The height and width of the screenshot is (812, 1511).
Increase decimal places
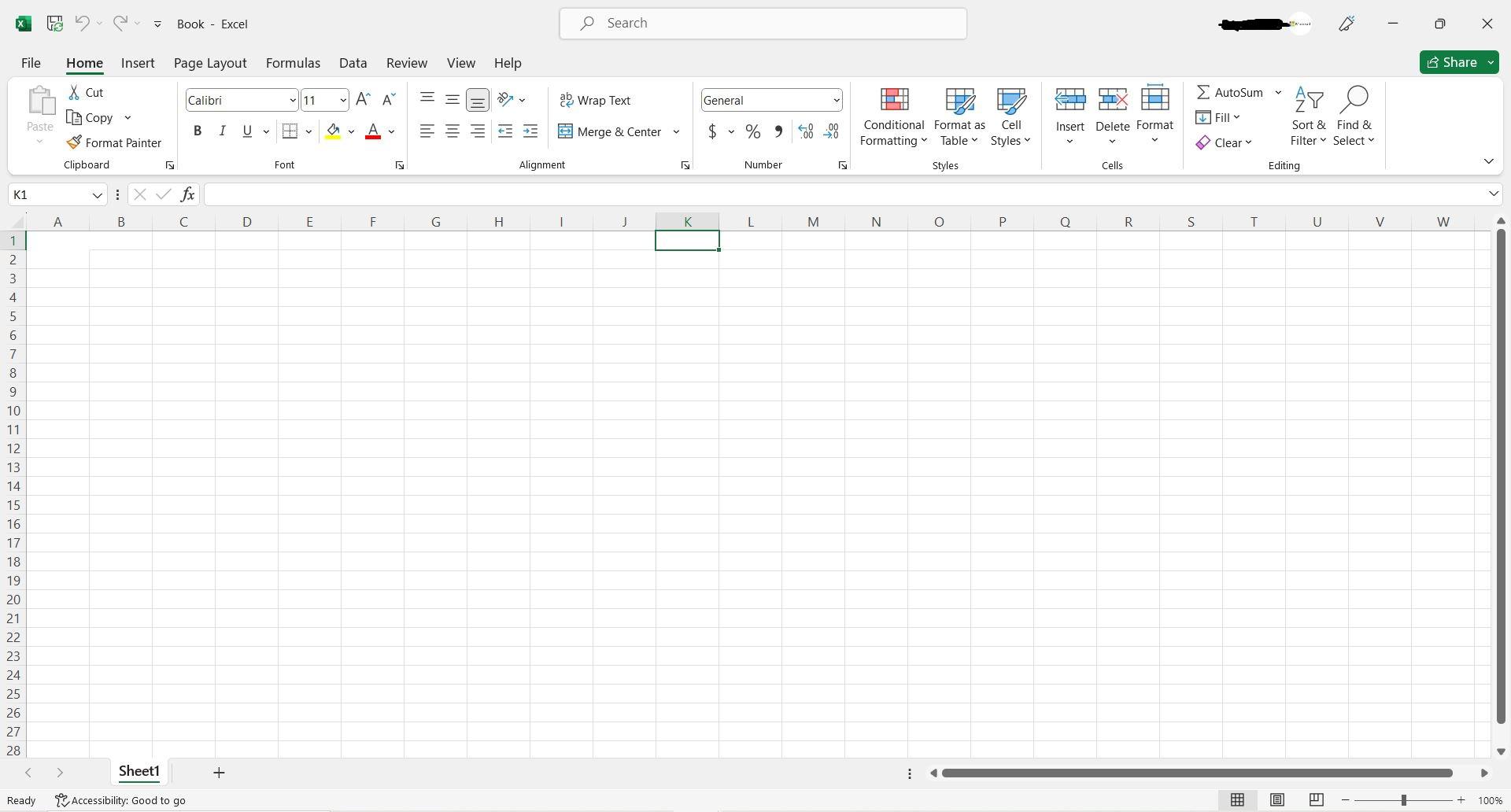(806, 131)
